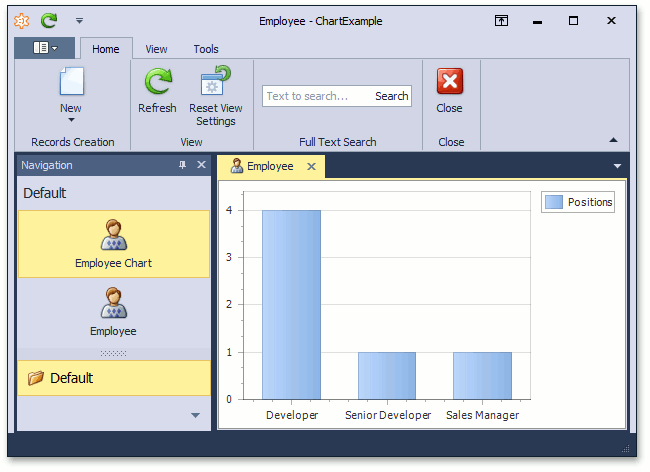Click the Refresh button in View group
Screen dimensions: 650x472
pos(158,90)
